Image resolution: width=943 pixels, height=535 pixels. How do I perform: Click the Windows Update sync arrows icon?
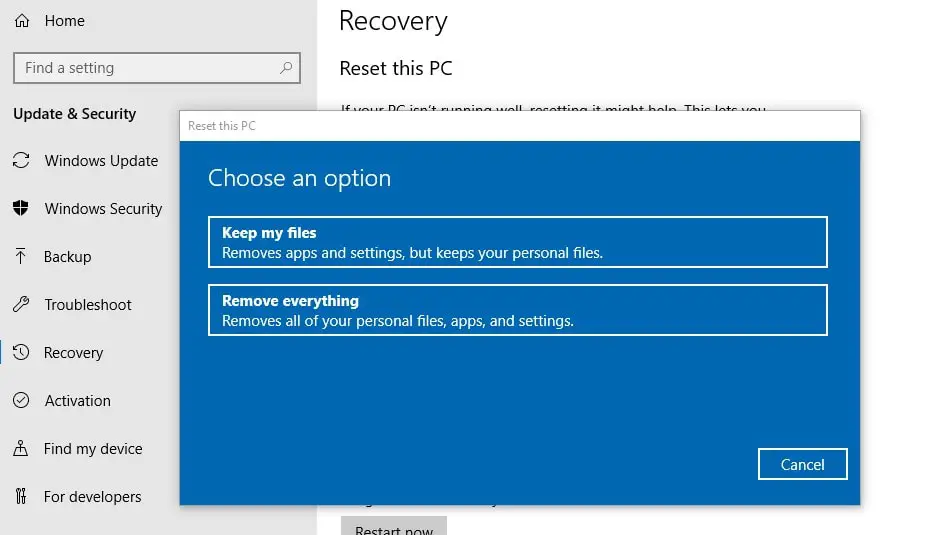pos(21,161)
